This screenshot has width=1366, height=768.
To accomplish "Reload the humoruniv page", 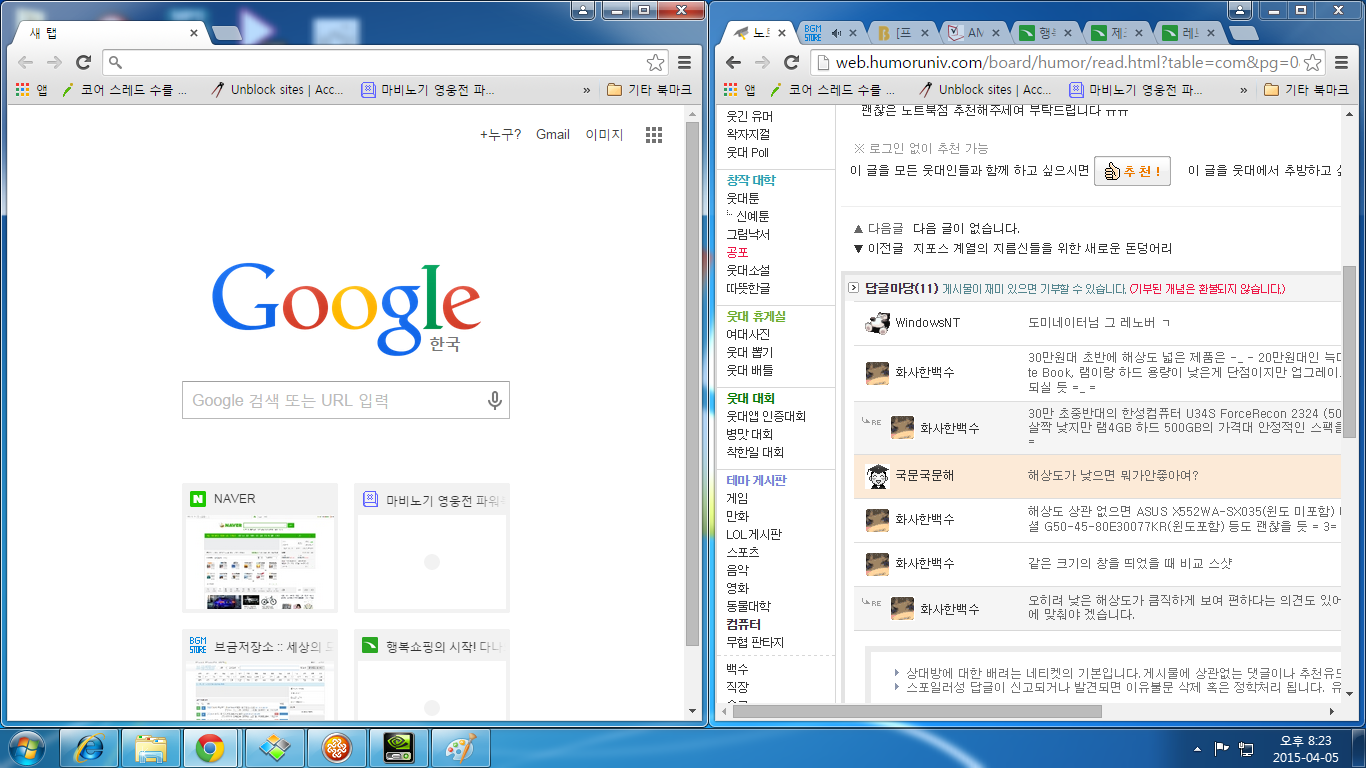I will [791, 62].
